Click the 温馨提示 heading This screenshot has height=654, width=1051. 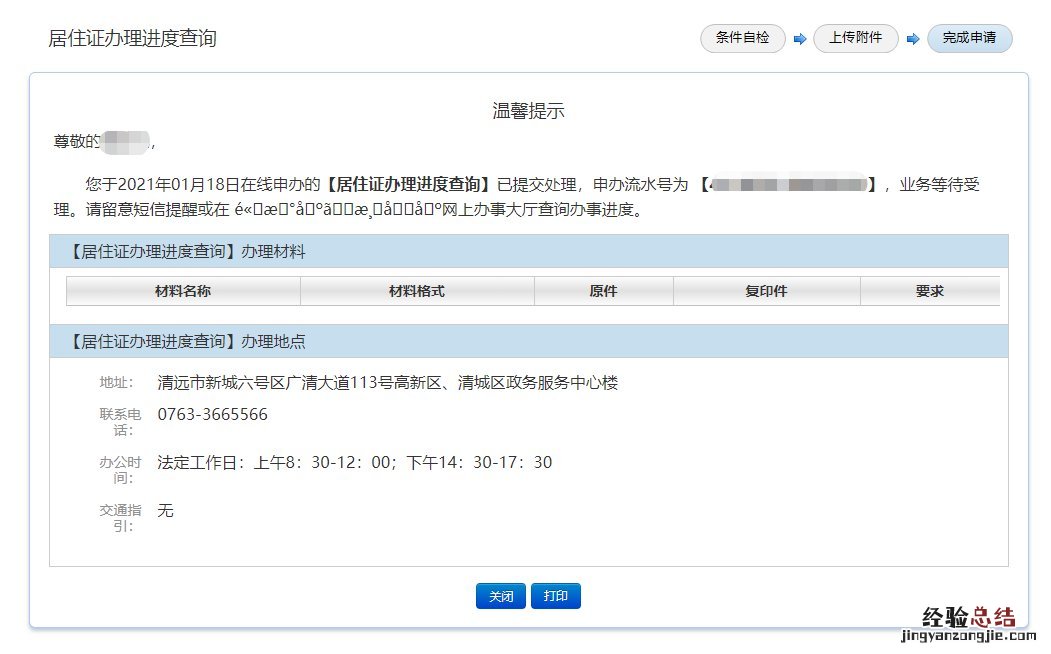528,111
